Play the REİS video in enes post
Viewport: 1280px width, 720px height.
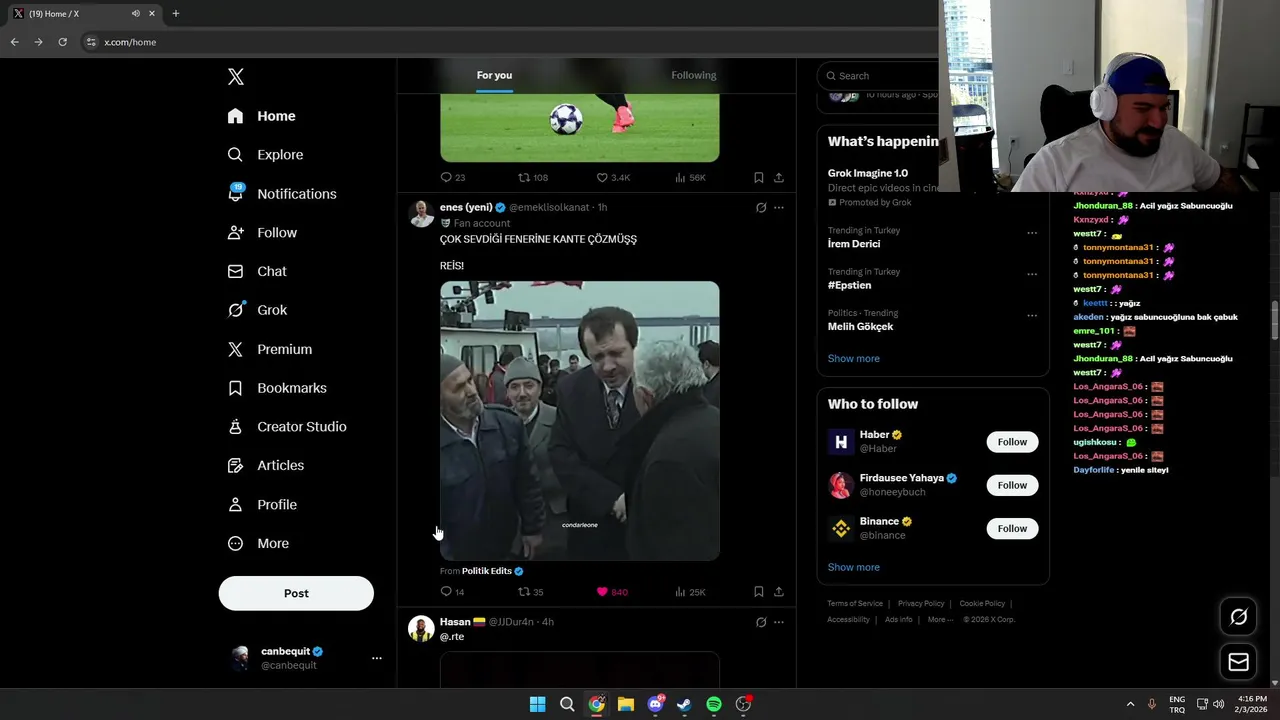(580, 421)
